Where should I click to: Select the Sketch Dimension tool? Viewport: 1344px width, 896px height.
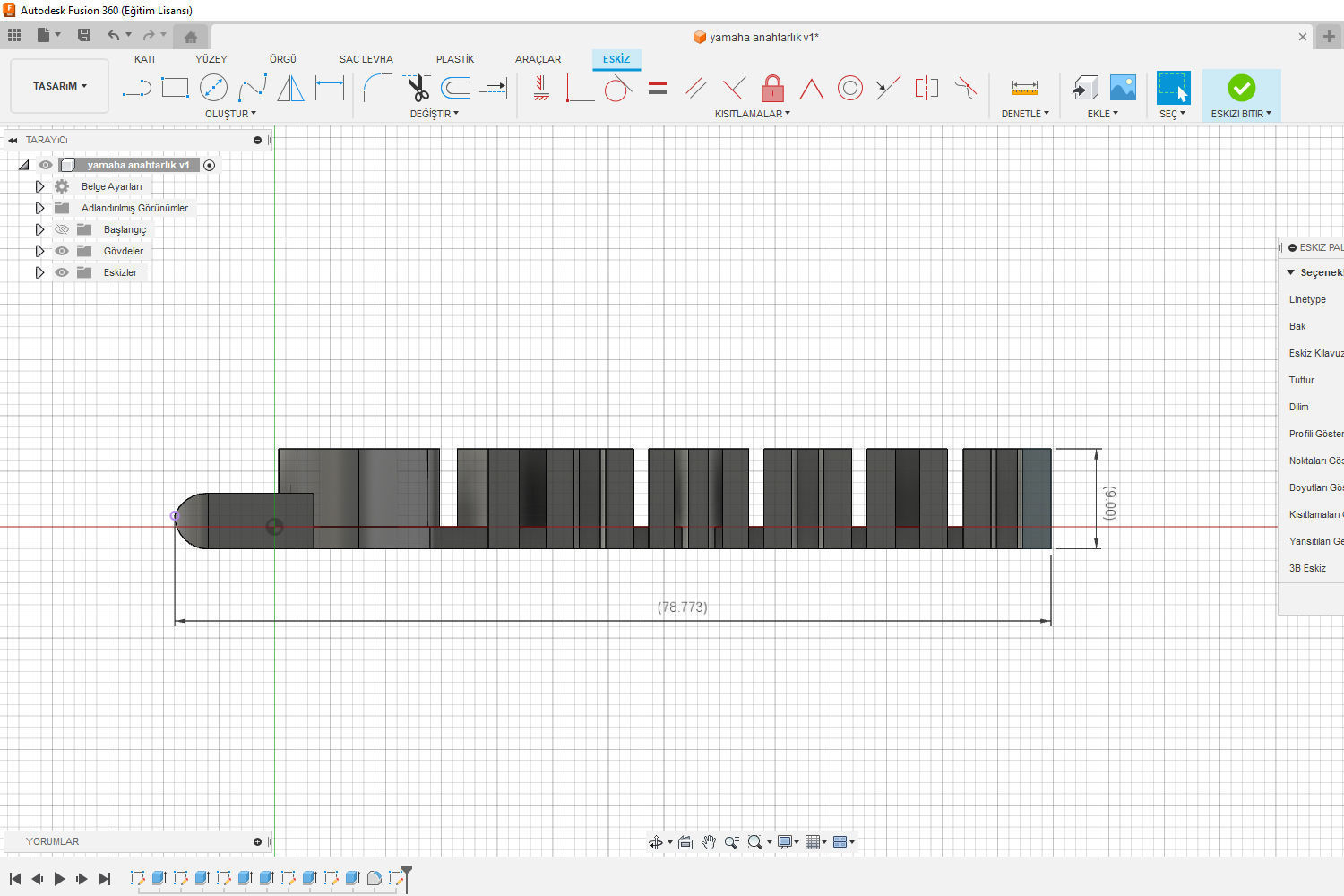point(330,88)
